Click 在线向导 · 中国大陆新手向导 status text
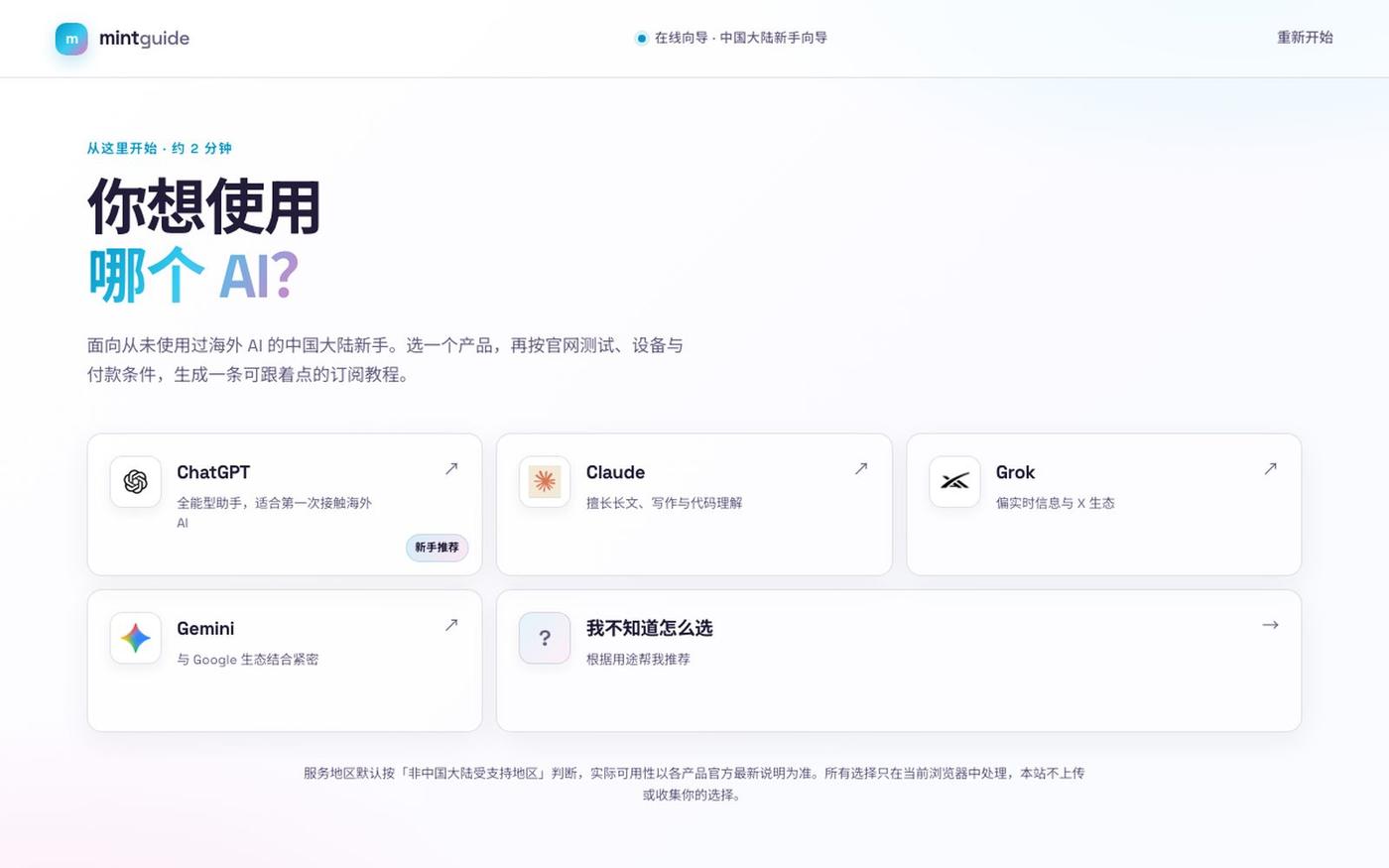Image resolution: width=1389 pixels, height=868 pixels. click(x=740, y=38)
